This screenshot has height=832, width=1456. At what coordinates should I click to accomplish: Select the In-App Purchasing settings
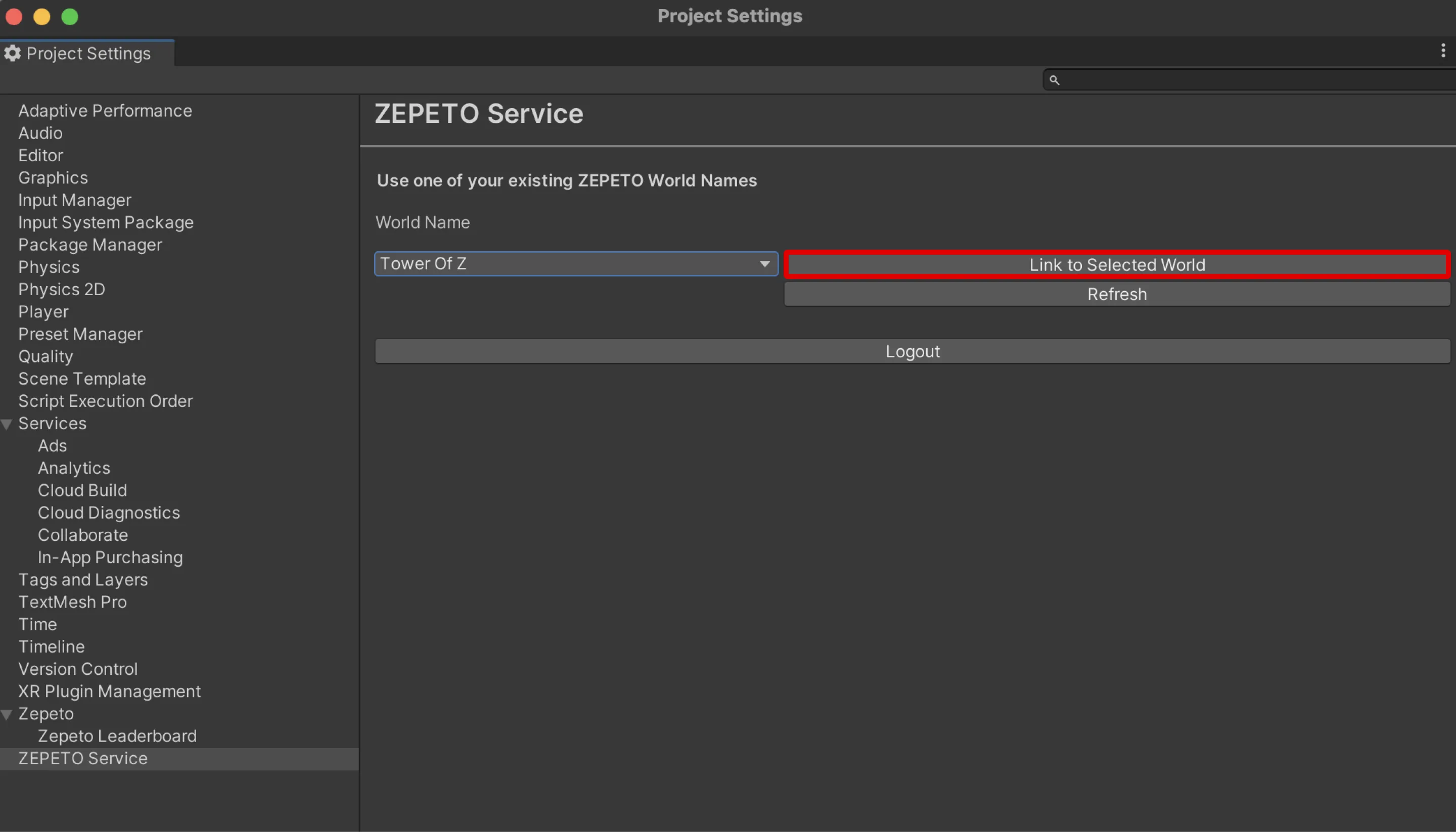(x=110, y=556)
